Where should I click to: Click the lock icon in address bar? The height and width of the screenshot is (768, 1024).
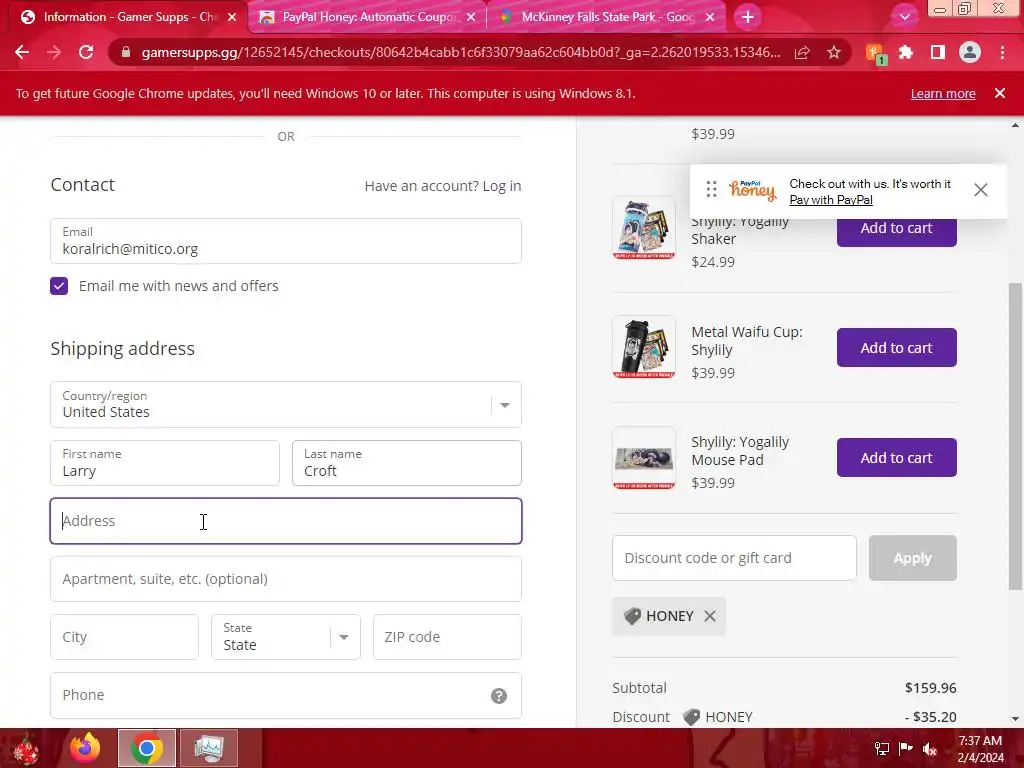click(x=126, y=52)
